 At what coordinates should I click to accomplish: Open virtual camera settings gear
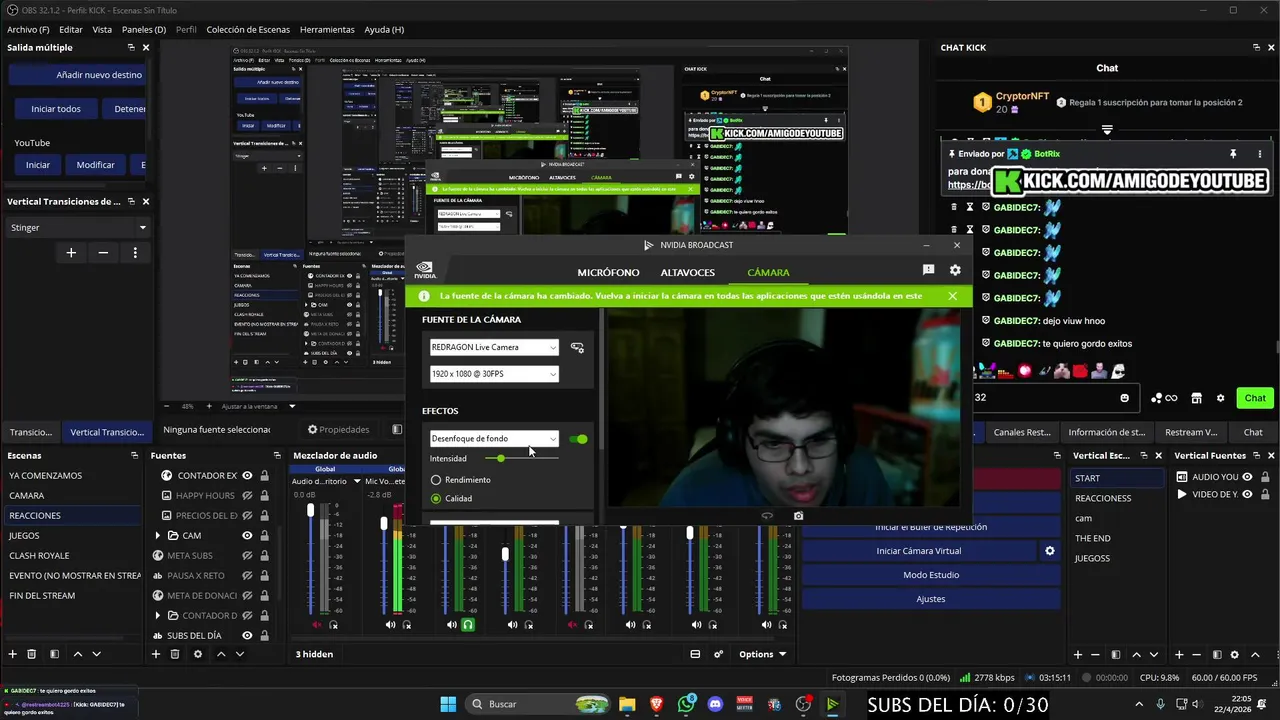pos(1050,551)
